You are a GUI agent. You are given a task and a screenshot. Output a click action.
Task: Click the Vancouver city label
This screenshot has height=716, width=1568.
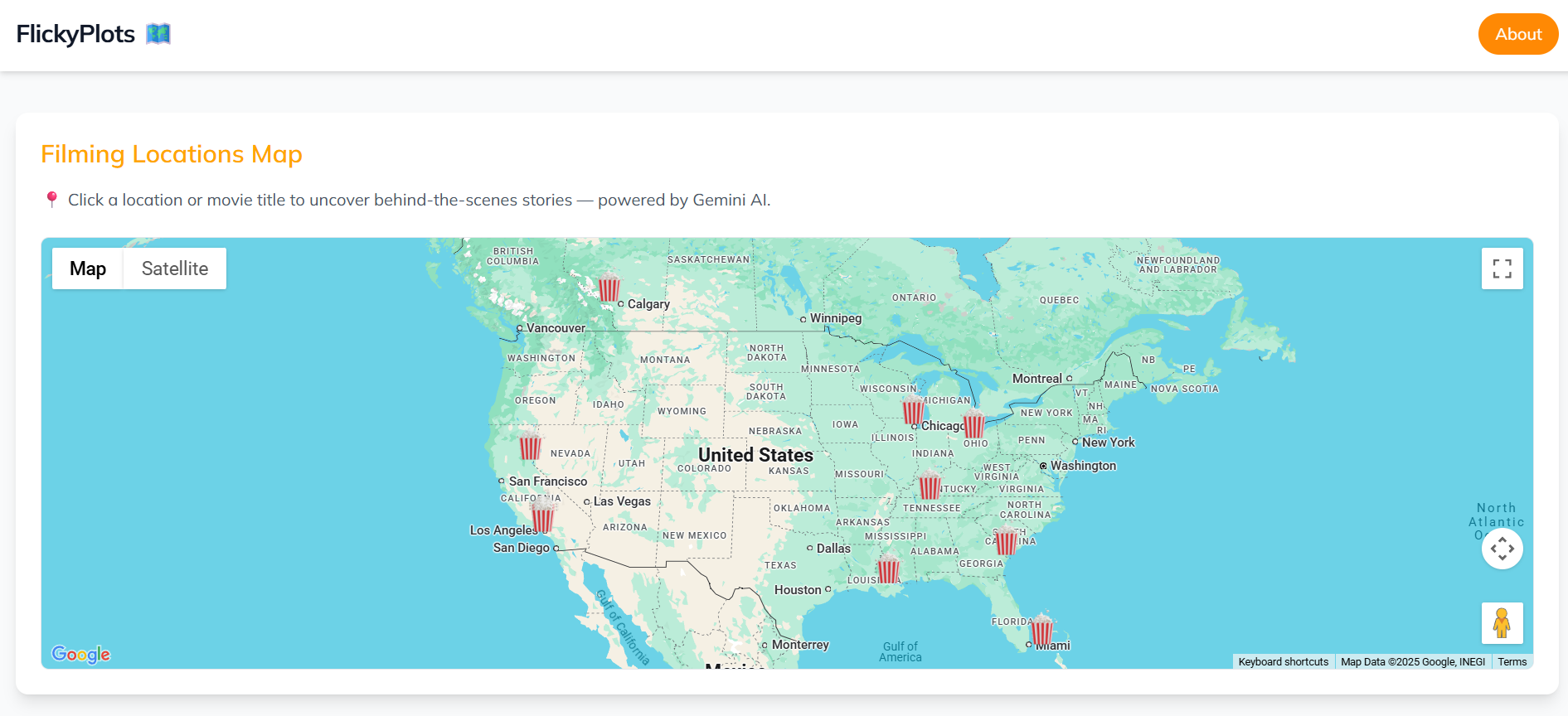(556, 328)
